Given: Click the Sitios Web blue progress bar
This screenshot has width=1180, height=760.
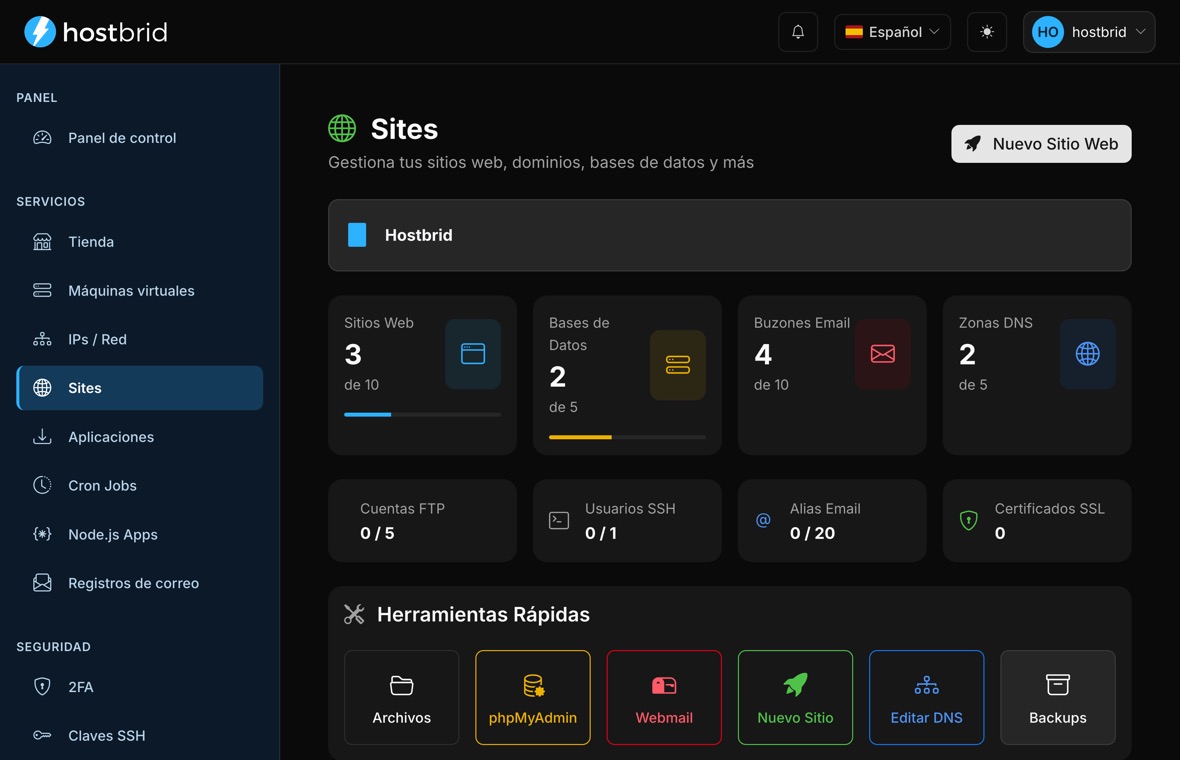Looking at the screenshot, I should point(367,415).
